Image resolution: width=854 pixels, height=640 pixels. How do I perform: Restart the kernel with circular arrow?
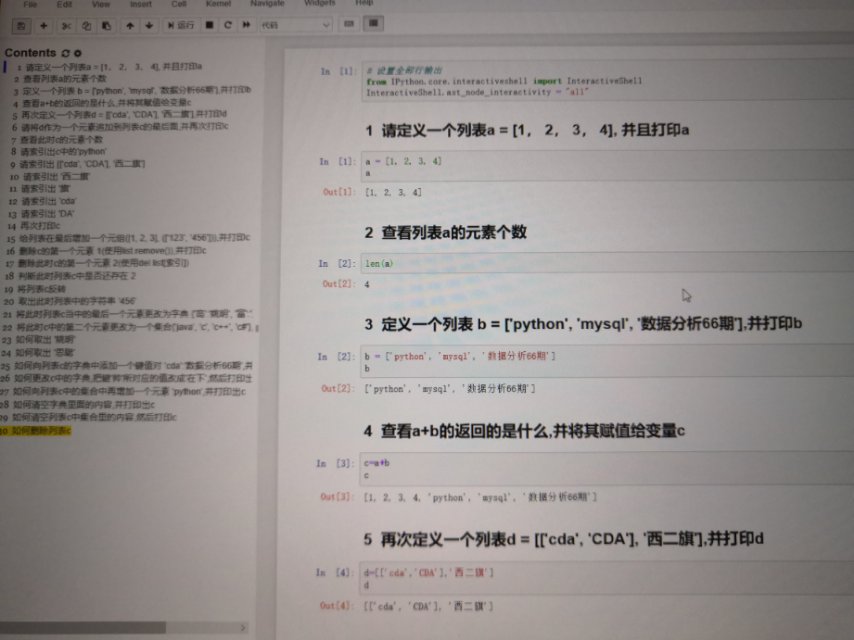click(x=228, y=25)
